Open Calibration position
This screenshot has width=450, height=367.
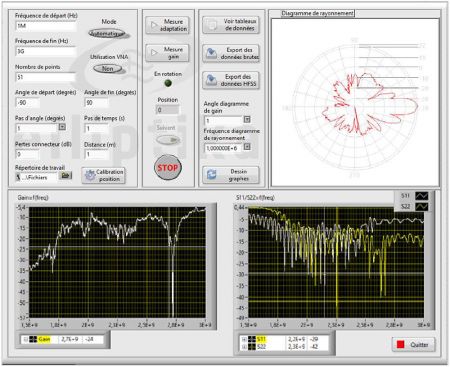103,175
